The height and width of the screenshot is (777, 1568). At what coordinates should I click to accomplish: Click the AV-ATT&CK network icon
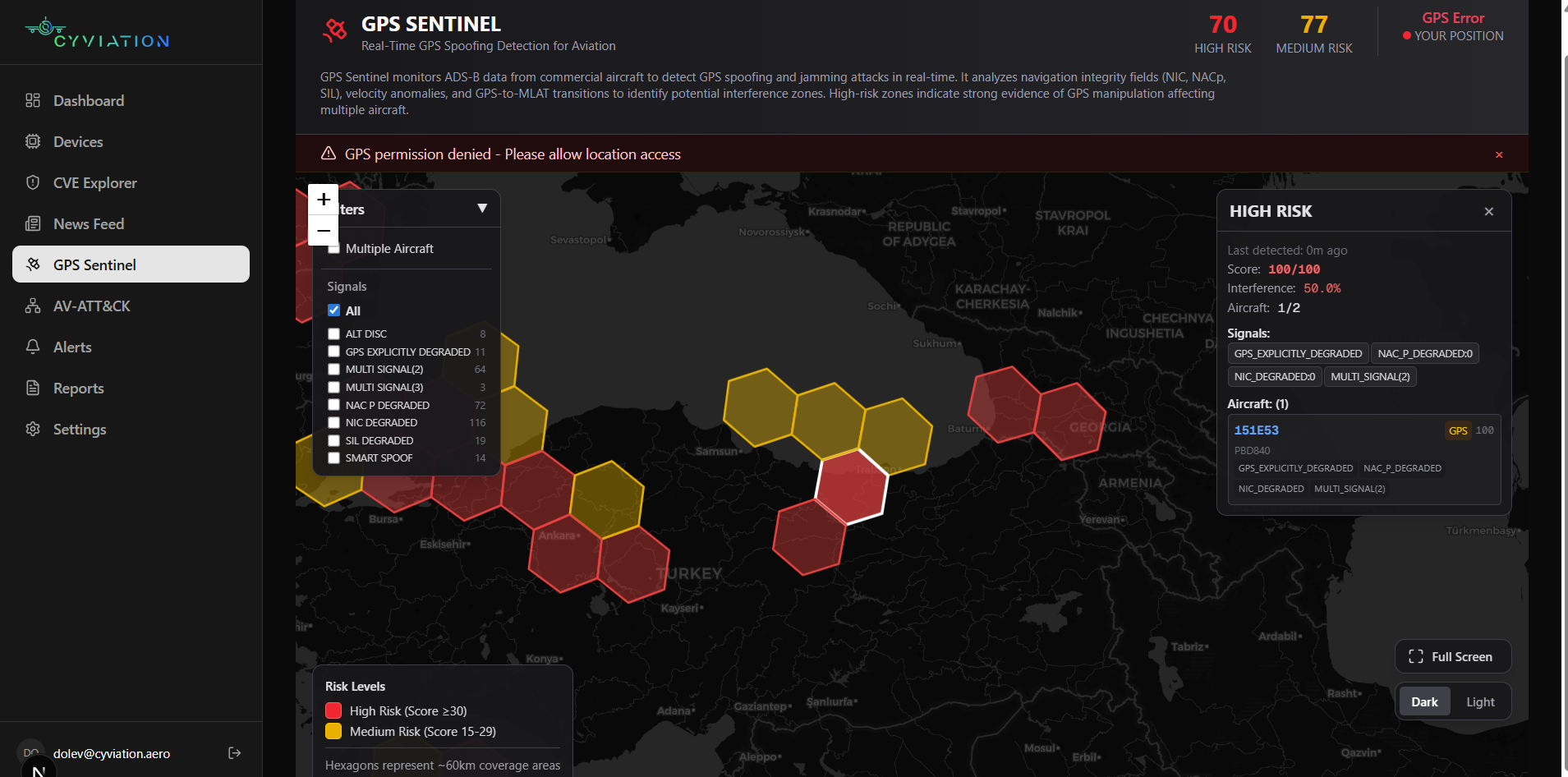(33, 306)
